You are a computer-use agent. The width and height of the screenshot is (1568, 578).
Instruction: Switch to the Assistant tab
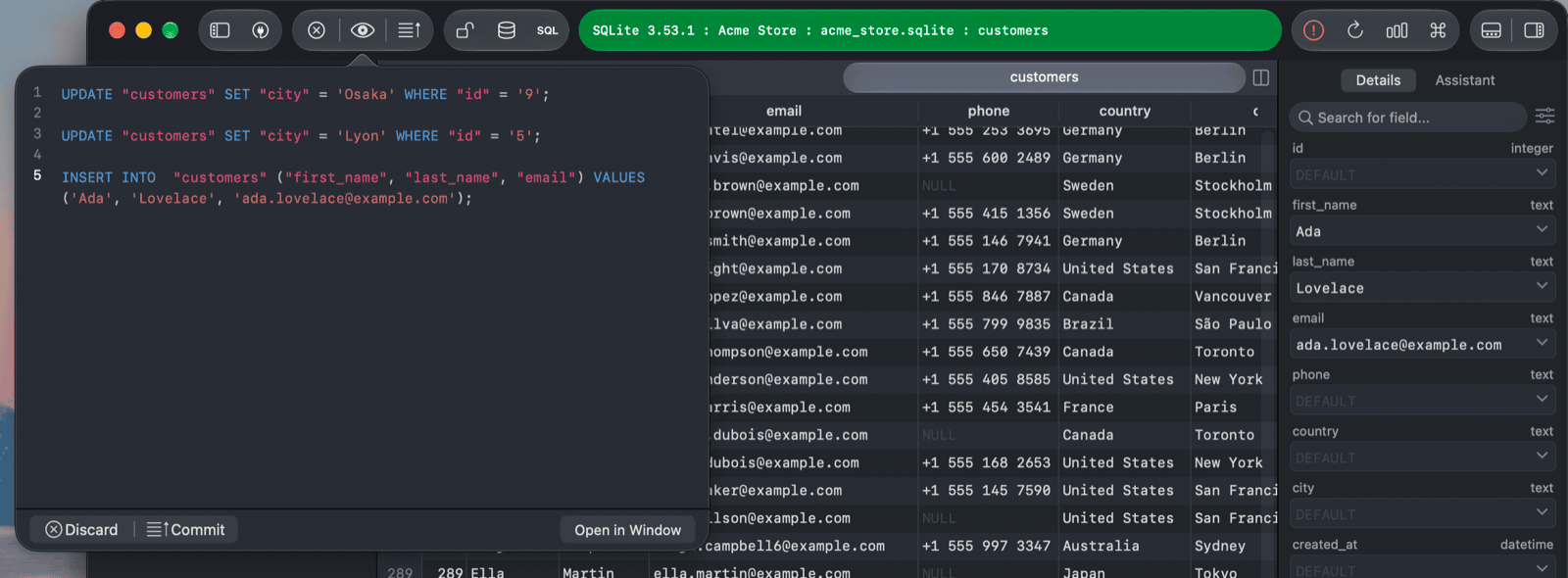pos(1465,80)
